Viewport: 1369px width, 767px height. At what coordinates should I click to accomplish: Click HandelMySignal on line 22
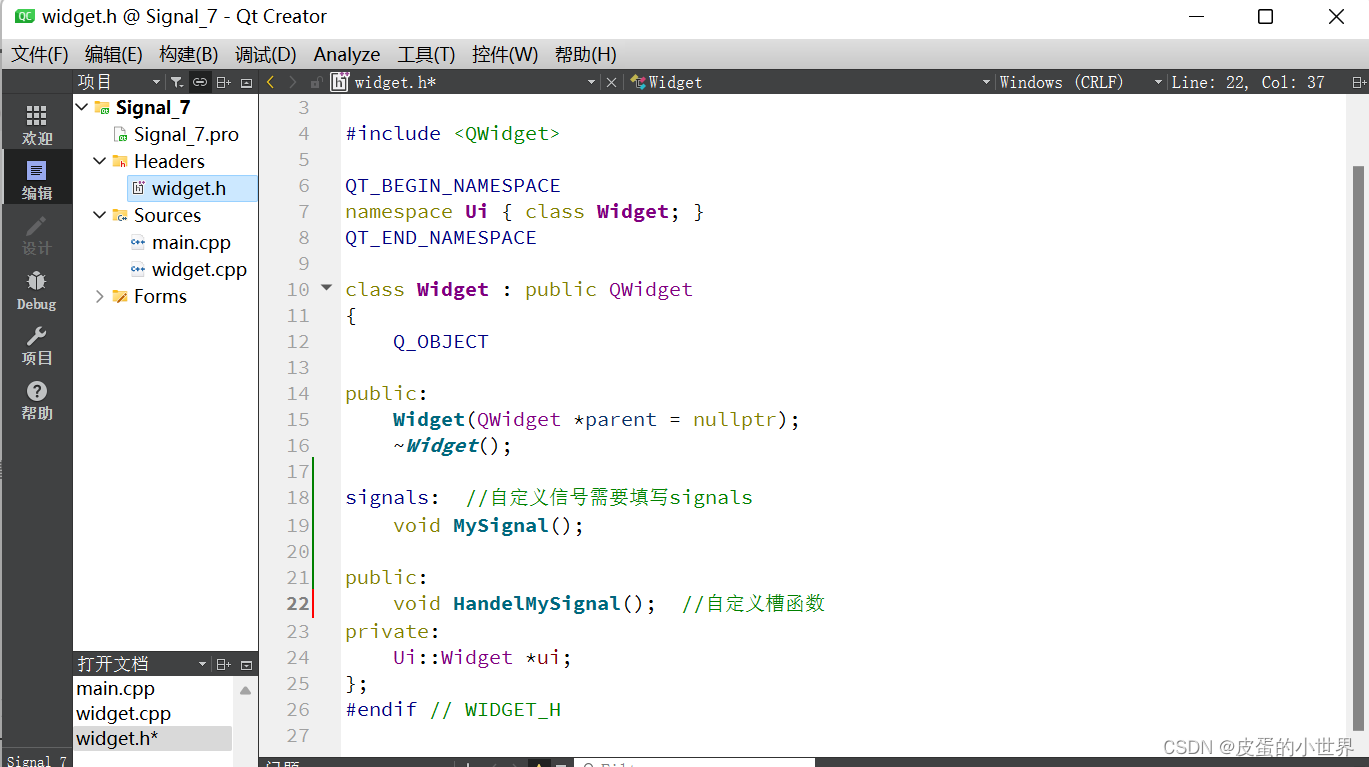[x=537, y=603]
